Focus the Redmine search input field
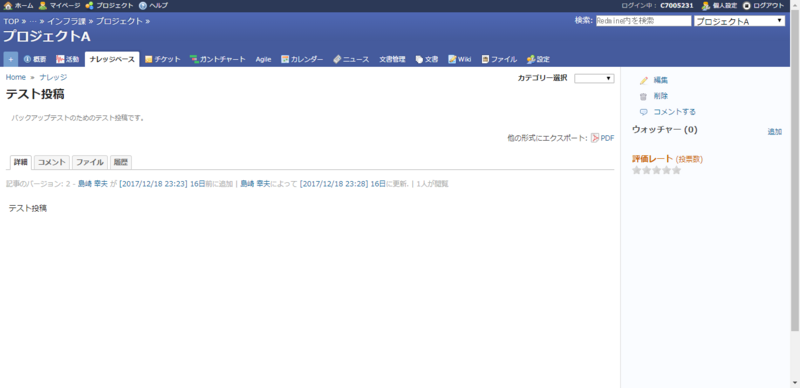This screenshot has height=388, width=800. click(x=643, y=21)
